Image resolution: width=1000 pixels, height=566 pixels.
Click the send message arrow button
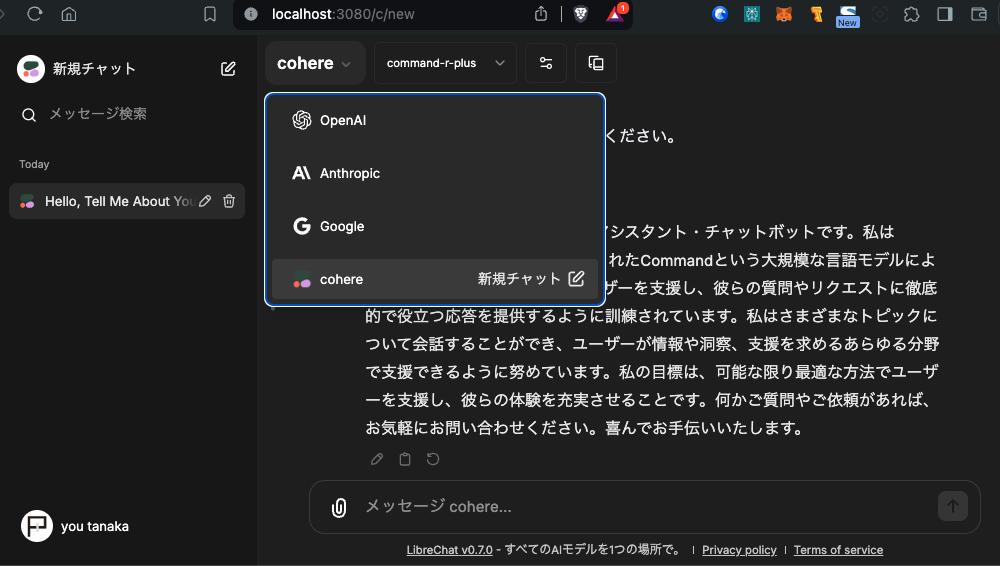click(953, 506)
